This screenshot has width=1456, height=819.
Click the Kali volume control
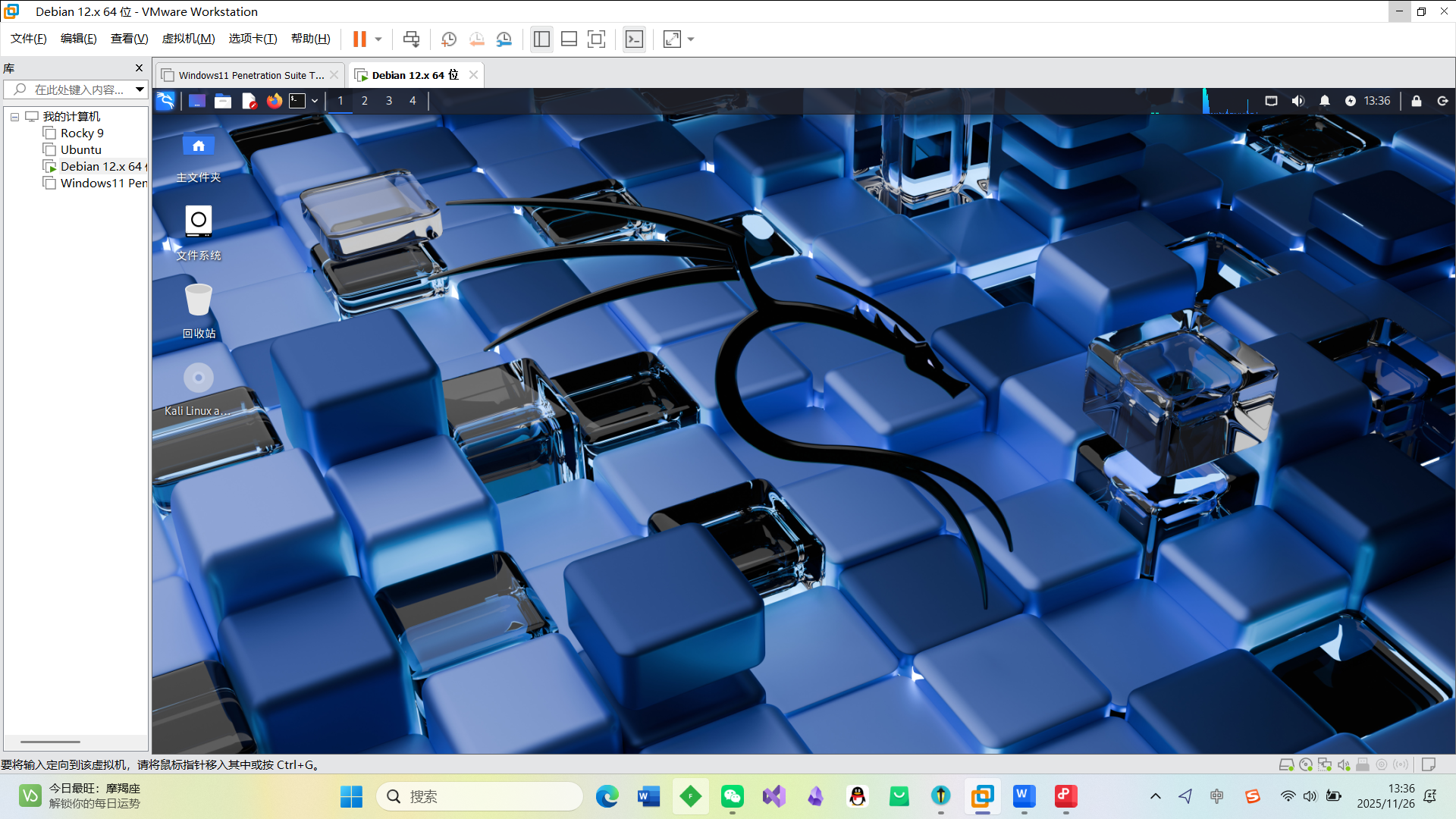(x=1298, y=101)
